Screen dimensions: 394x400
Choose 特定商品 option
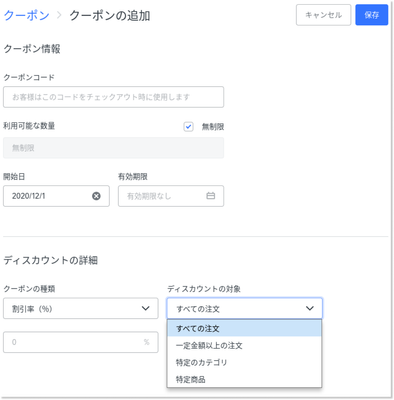(x=244, y=379)
